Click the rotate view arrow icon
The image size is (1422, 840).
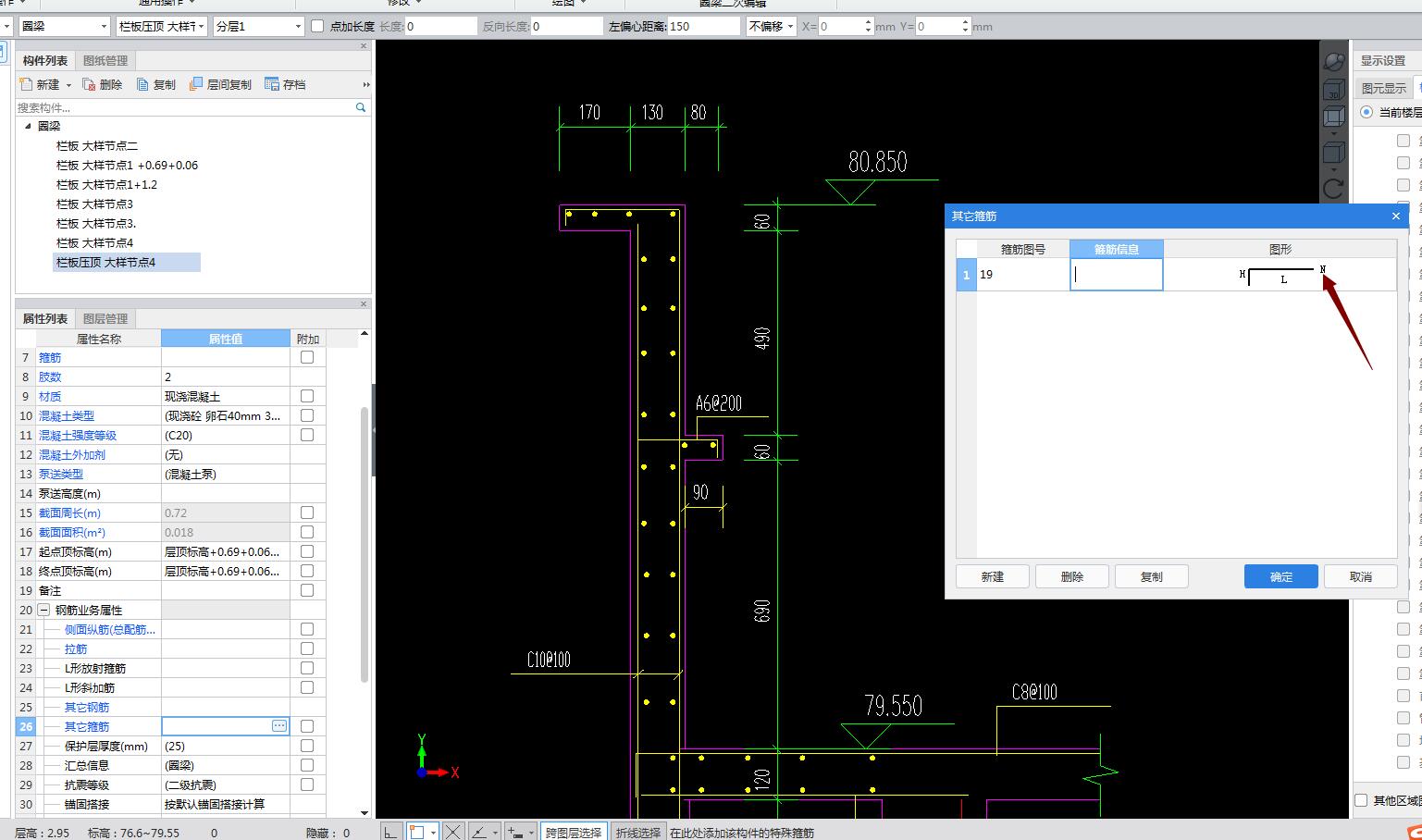click(1333, 189)
